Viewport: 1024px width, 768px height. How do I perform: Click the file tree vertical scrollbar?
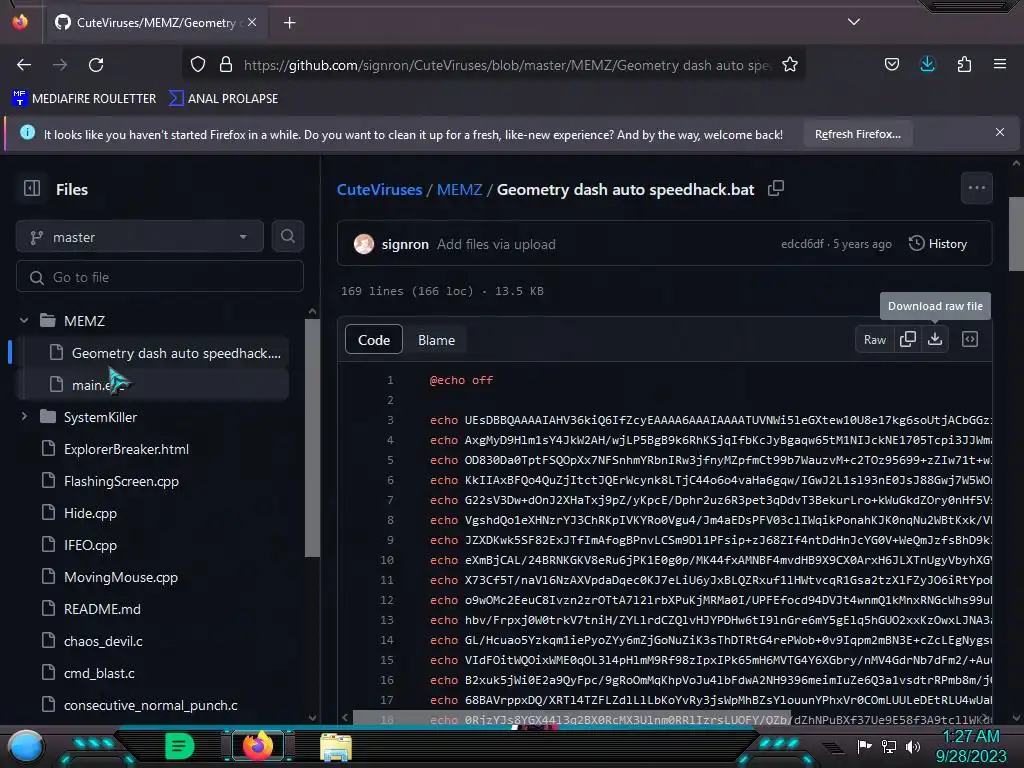312,438
